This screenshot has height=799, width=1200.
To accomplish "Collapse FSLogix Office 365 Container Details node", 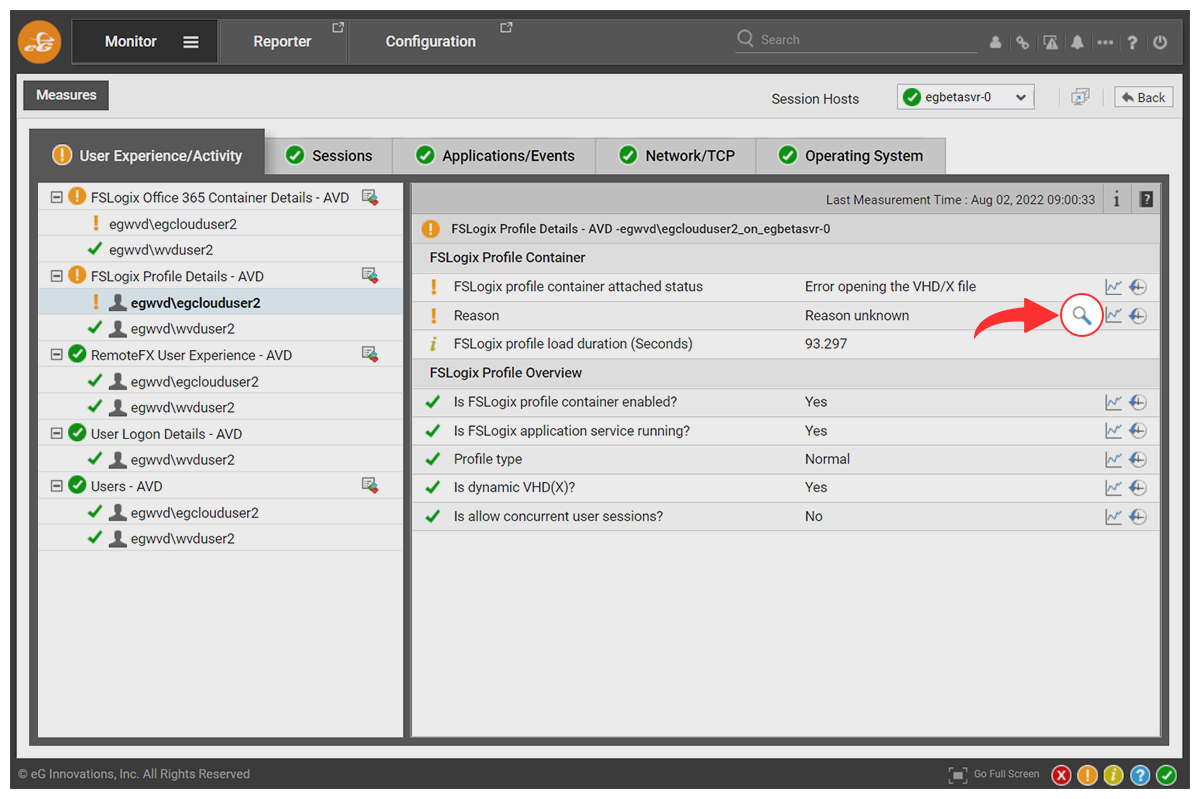I will [56, 197].
